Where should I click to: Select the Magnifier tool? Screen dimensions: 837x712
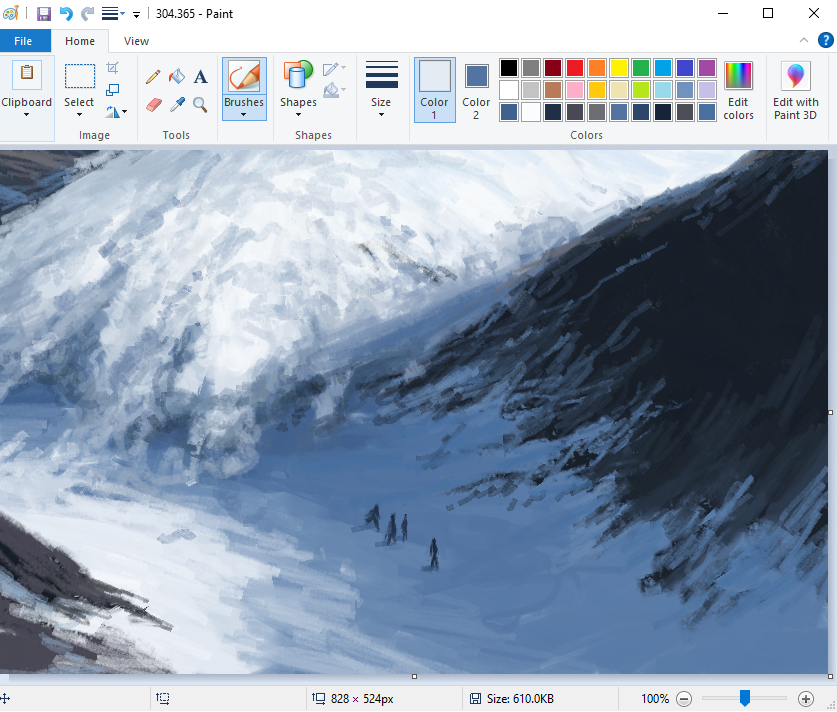[200, 105]
